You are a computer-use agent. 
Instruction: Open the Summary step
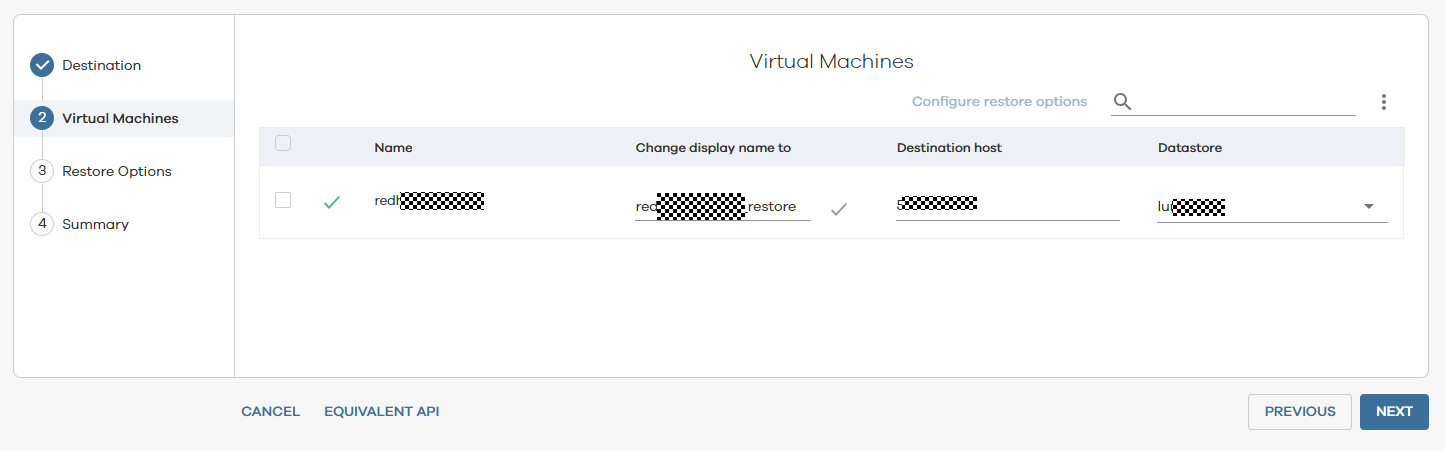tap(95, 224)
